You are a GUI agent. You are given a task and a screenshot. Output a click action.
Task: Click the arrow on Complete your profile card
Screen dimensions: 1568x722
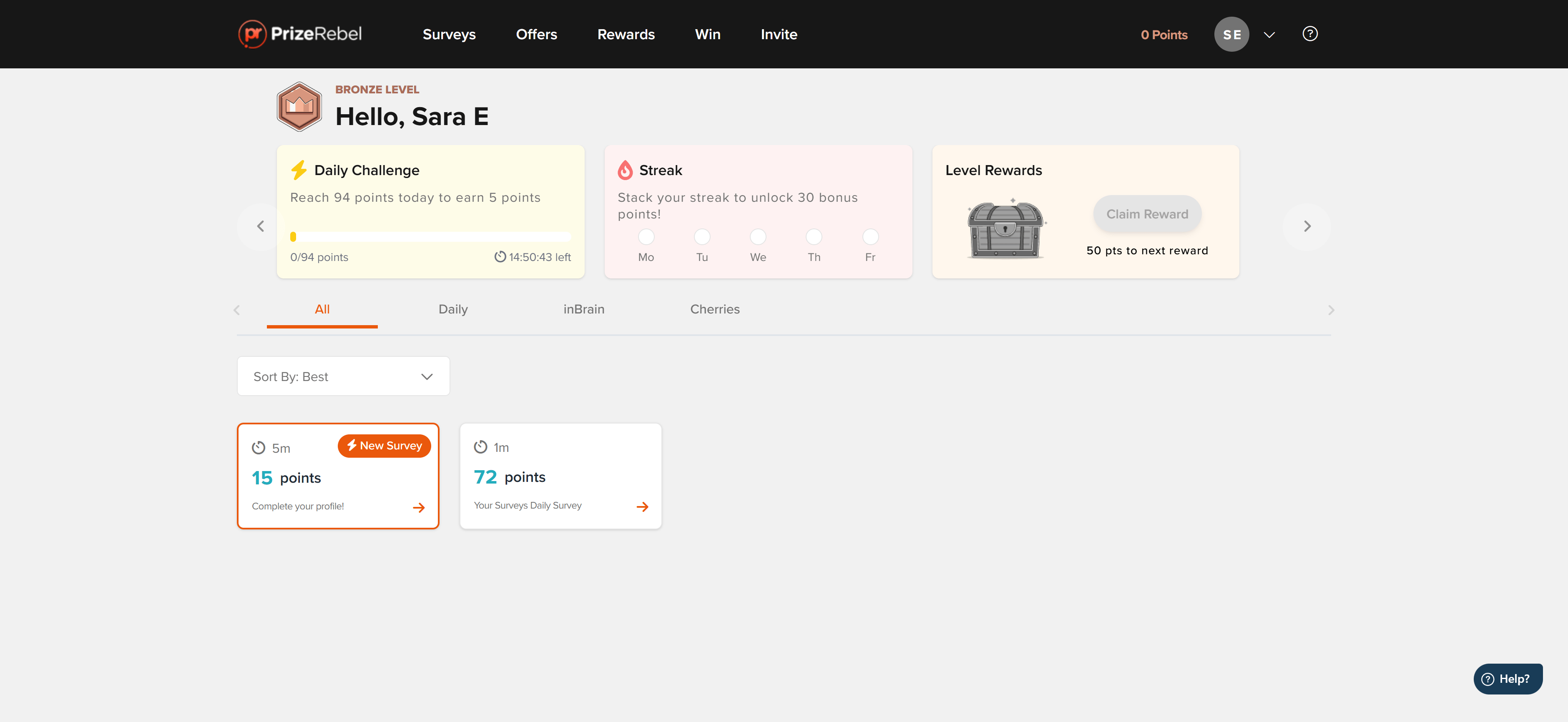click(419, 507)
